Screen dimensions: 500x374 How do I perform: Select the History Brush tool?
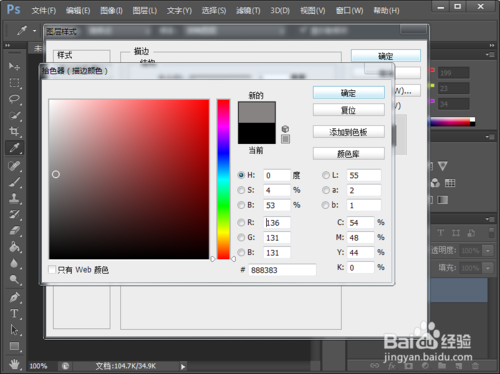click(x=14, y=214)
